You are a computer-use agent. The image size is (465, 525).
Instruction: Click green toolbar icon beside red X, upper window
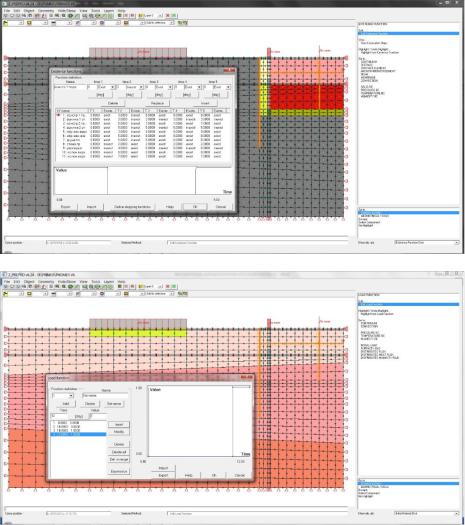point(174,15)
